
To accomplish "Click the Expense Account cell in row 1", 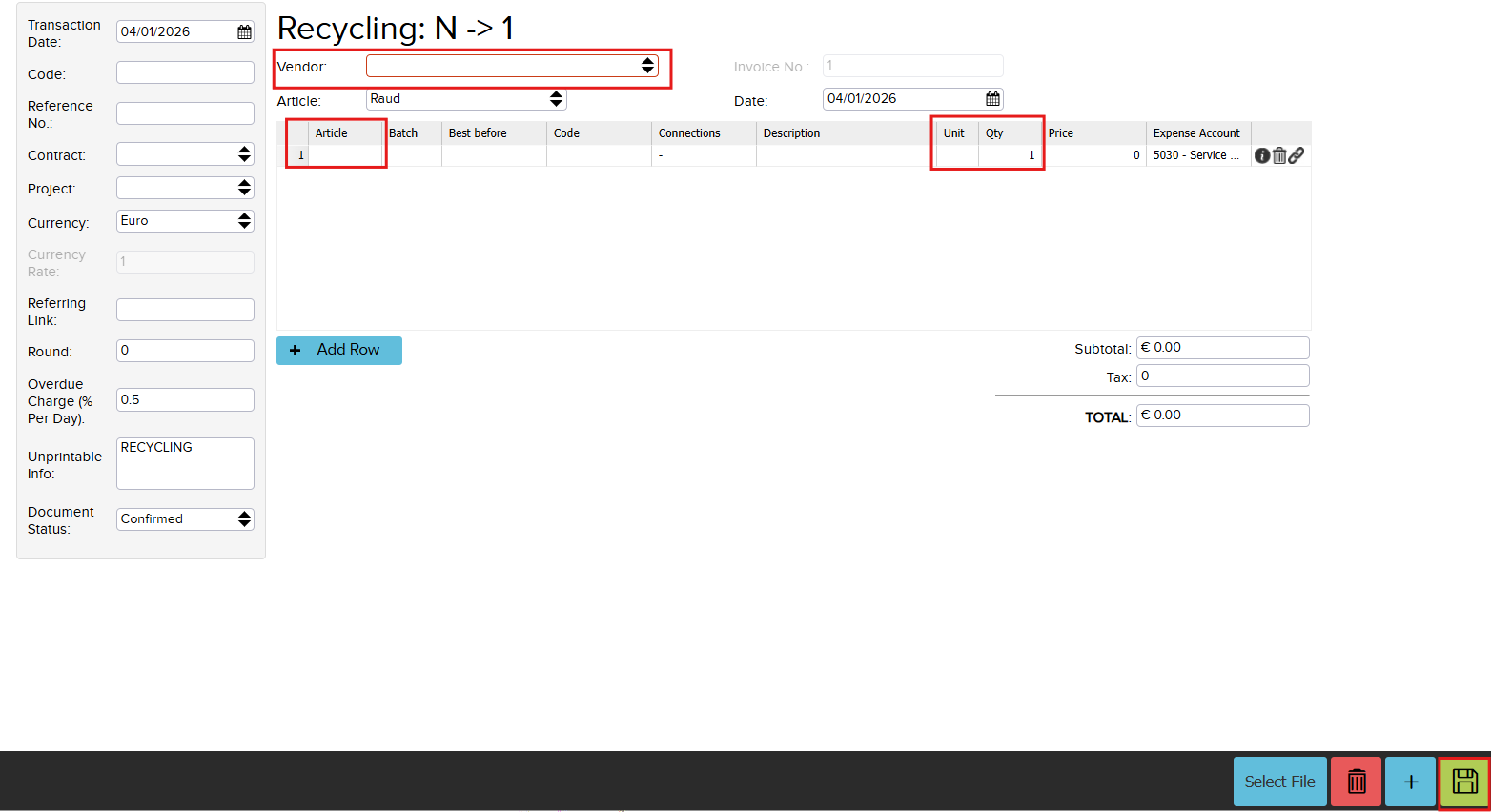I will [x=1196, y=155].
